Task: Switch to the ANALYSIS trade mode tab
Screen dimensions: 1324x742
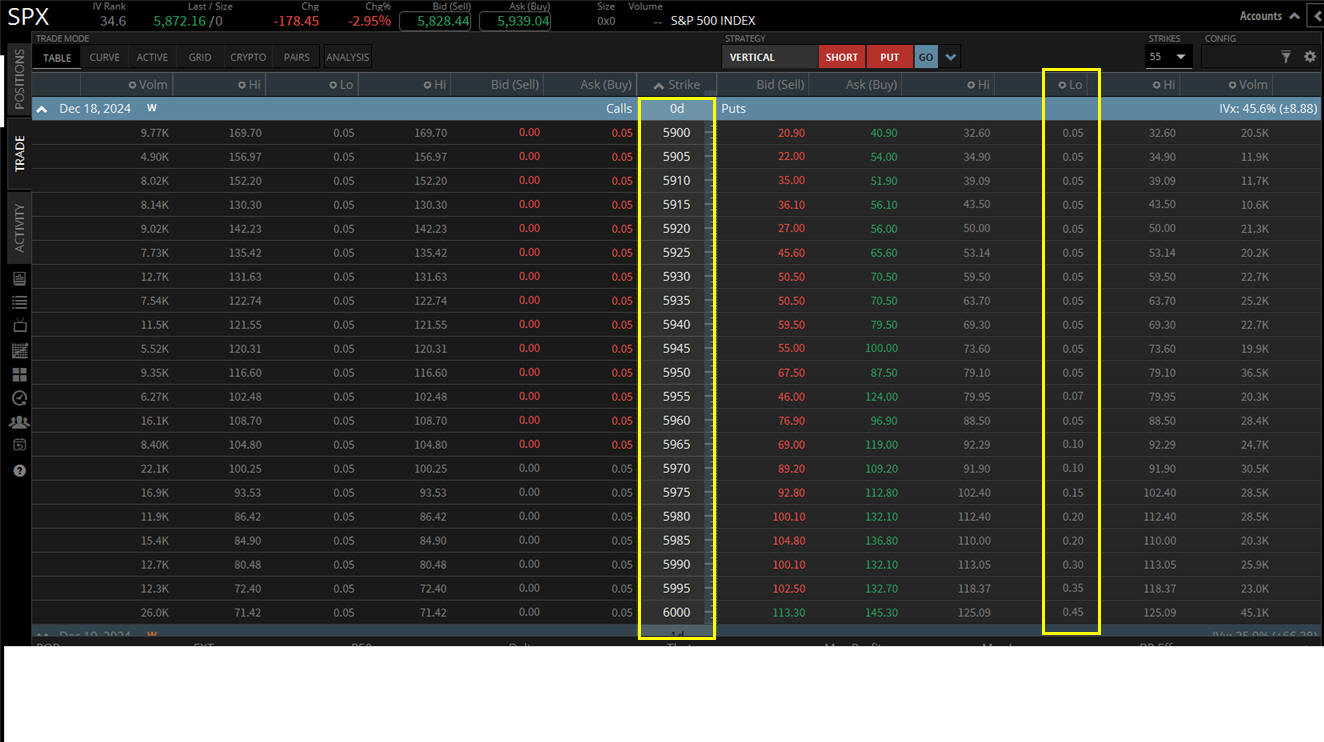Action: pyautogui.click(x=347, y=57)
